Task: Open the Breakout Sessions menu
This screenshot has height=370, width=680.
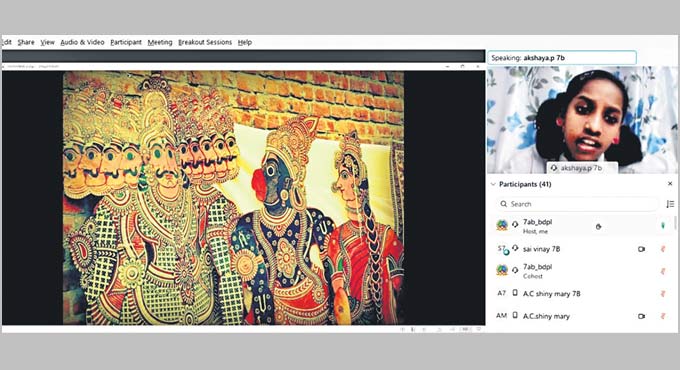Action: click(x=205, y=42)
